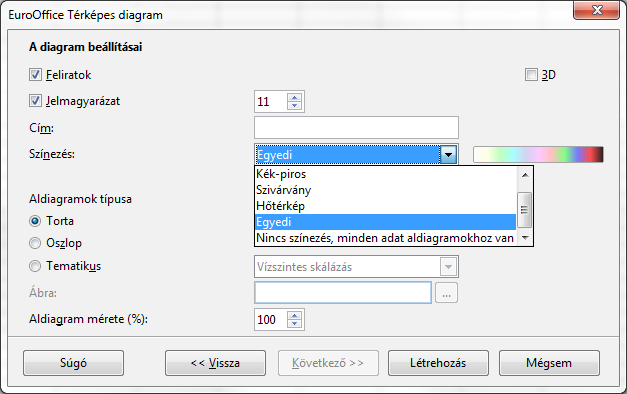Screen dimensions: 627x394
Task: Toggle the Jelmagyarázat checkbox
Action: tap(35, 101)
